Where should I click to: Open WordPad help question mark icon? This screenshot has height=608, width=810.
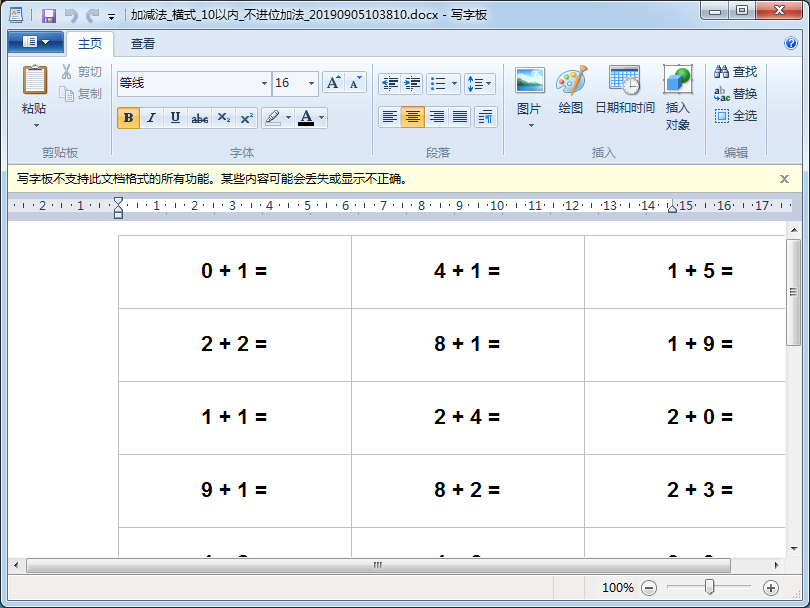[791, 43]
